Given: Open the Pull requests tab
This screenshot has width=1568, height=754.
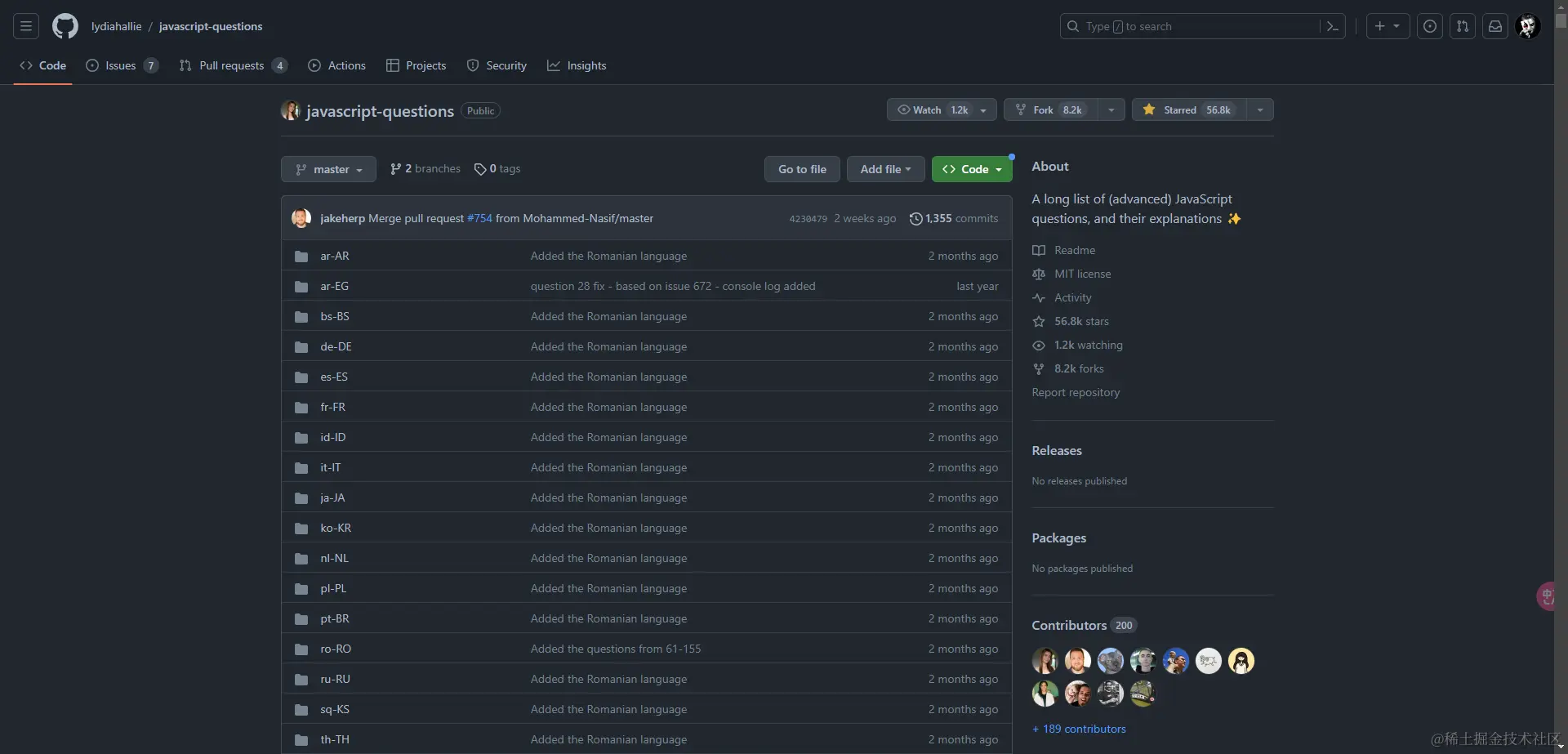Looking at the screenshot, I should (233, 65).
